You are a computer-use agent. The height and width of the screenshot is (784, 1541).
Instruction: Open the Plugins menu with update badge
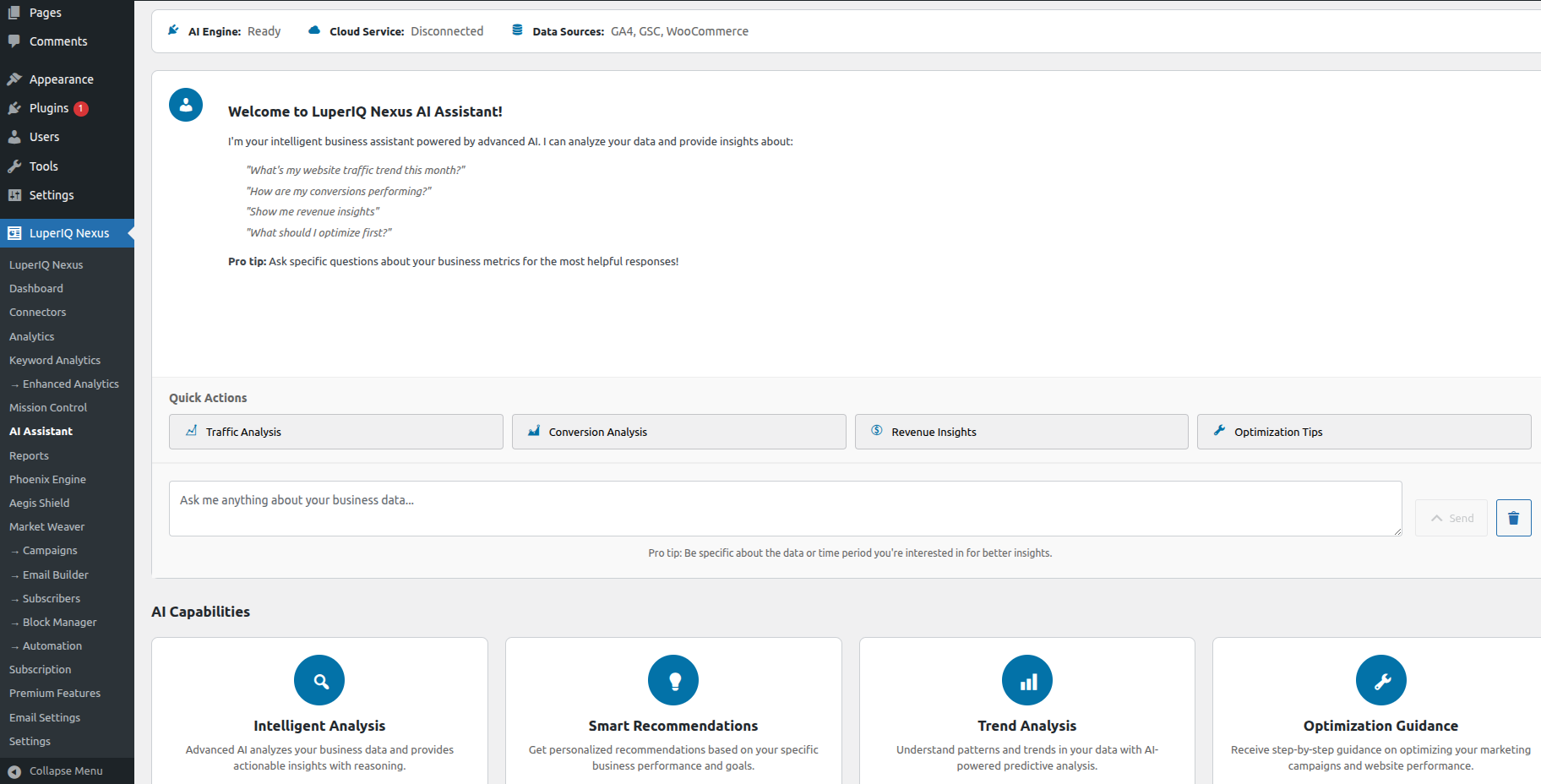click(x=49, y=108)
